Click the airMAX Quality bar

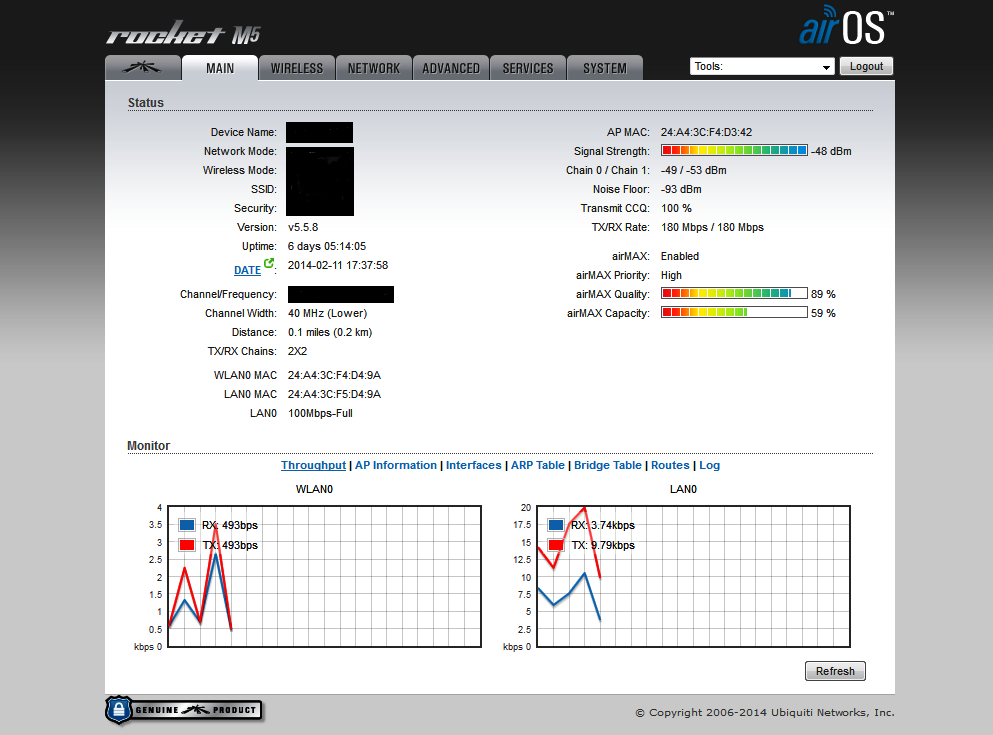[735, 294]
